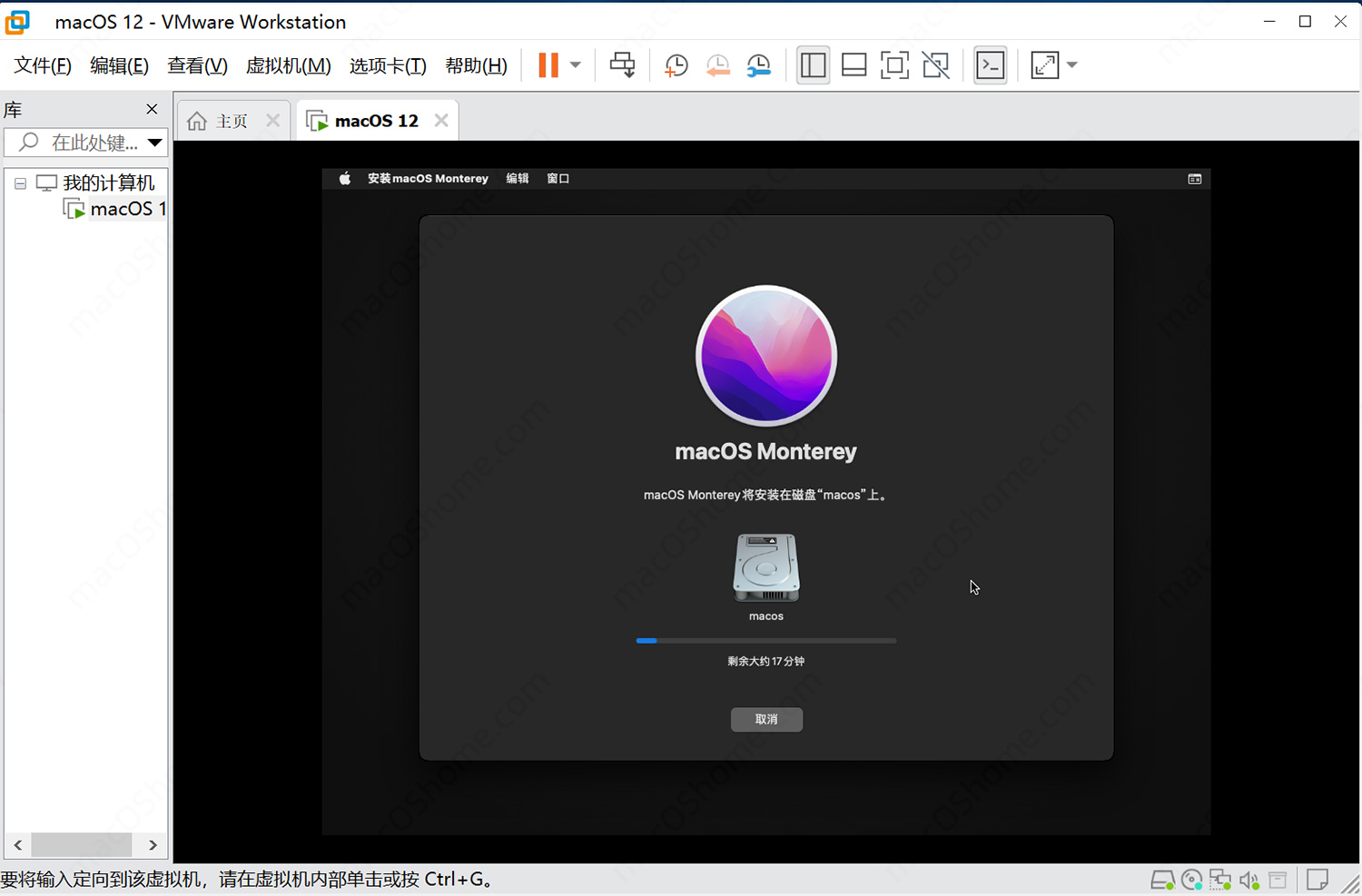Viewport: 1362px width, 896px height.
Task: Click the input source icon in guest menu bar
Action: [1195, 179]
